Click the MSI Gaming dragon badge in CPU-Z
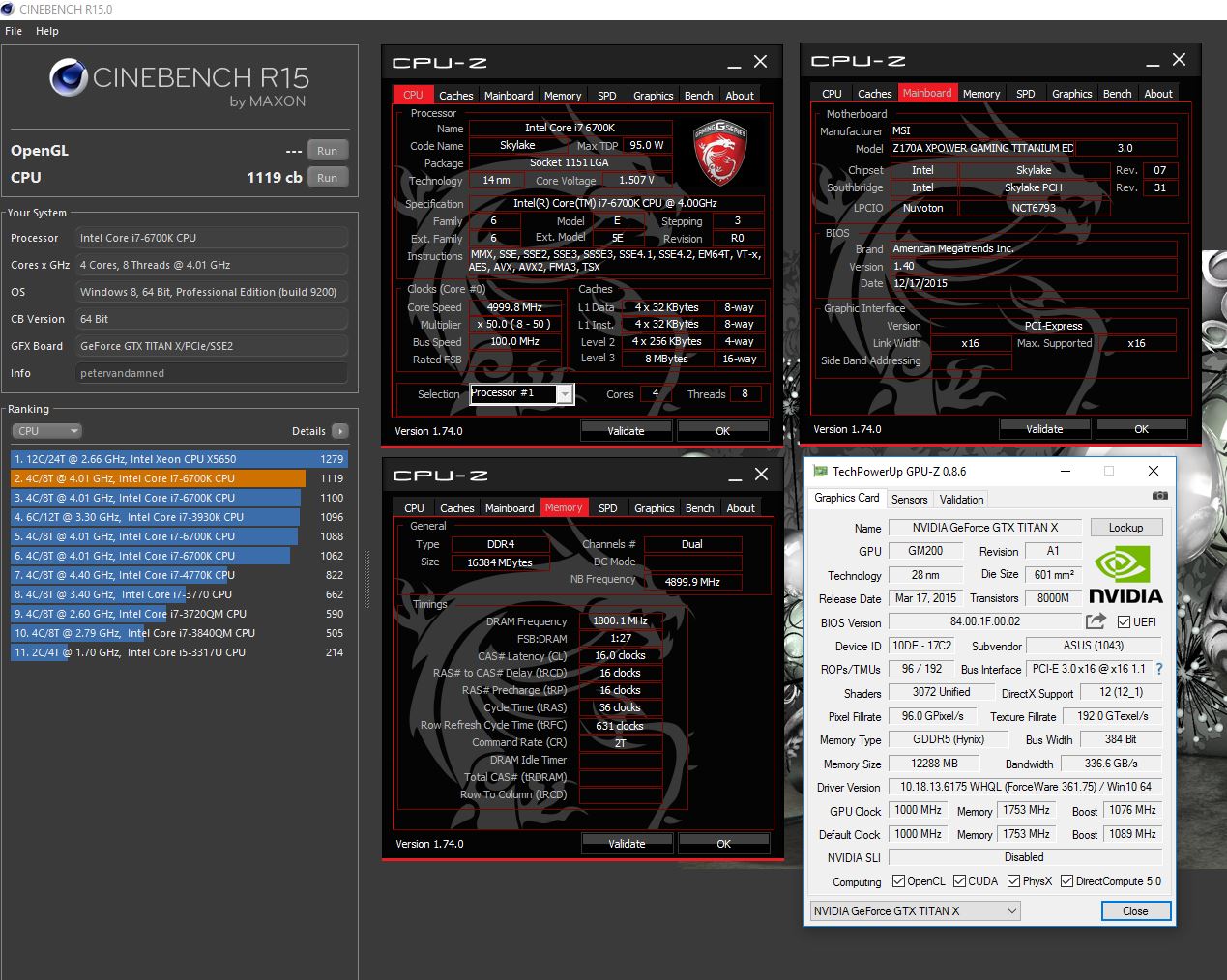 click(721, 153)
